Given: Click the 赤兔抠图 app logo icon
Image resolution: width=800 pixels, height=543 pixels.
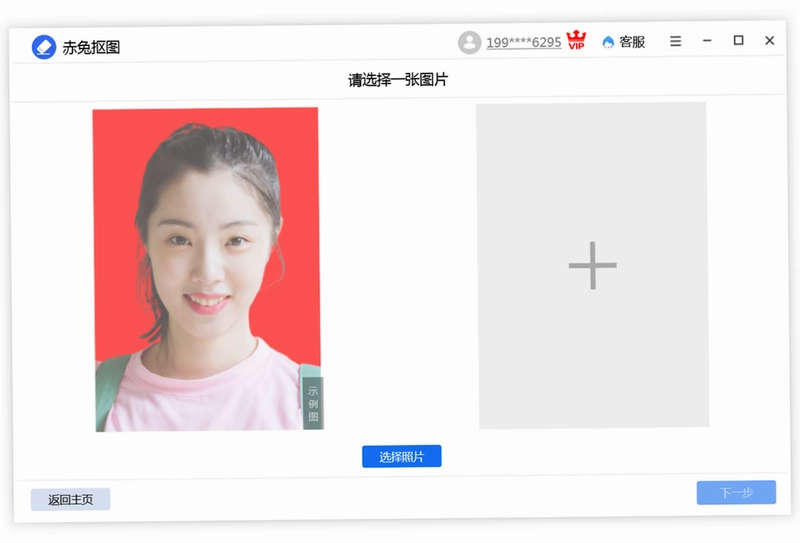Looking at the screenshot, I should point(44,47).
